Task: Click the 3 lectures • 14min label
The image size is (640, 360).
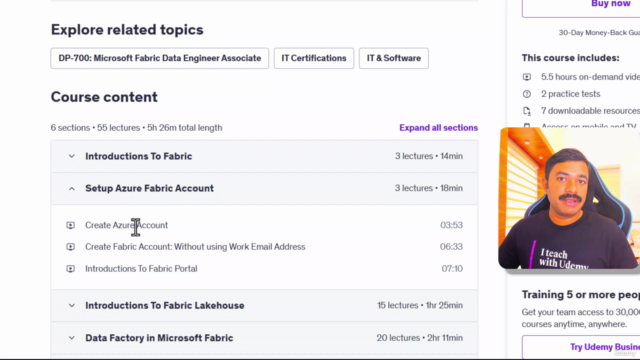Action: tap(429, 156)
